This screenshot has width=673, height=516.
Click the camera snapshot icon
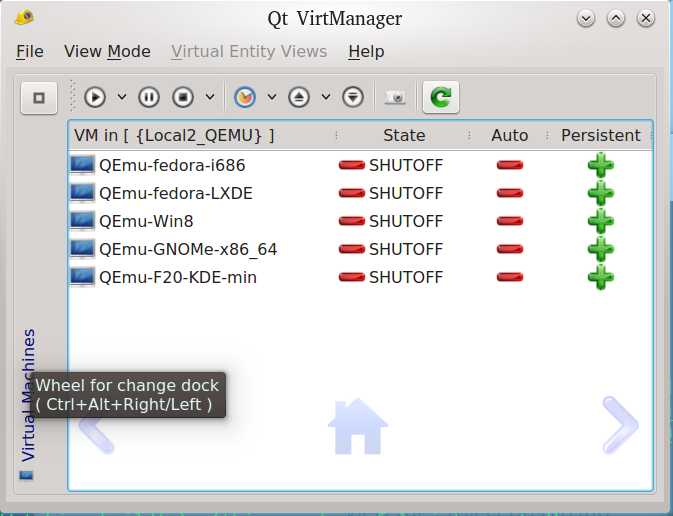pyautogui.click(x=395, y=97)
